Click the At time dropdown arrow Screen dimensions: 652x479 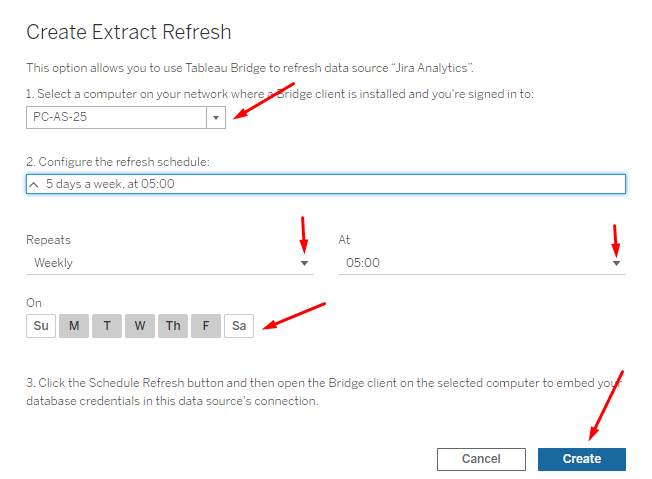click(x=616, y=263)
